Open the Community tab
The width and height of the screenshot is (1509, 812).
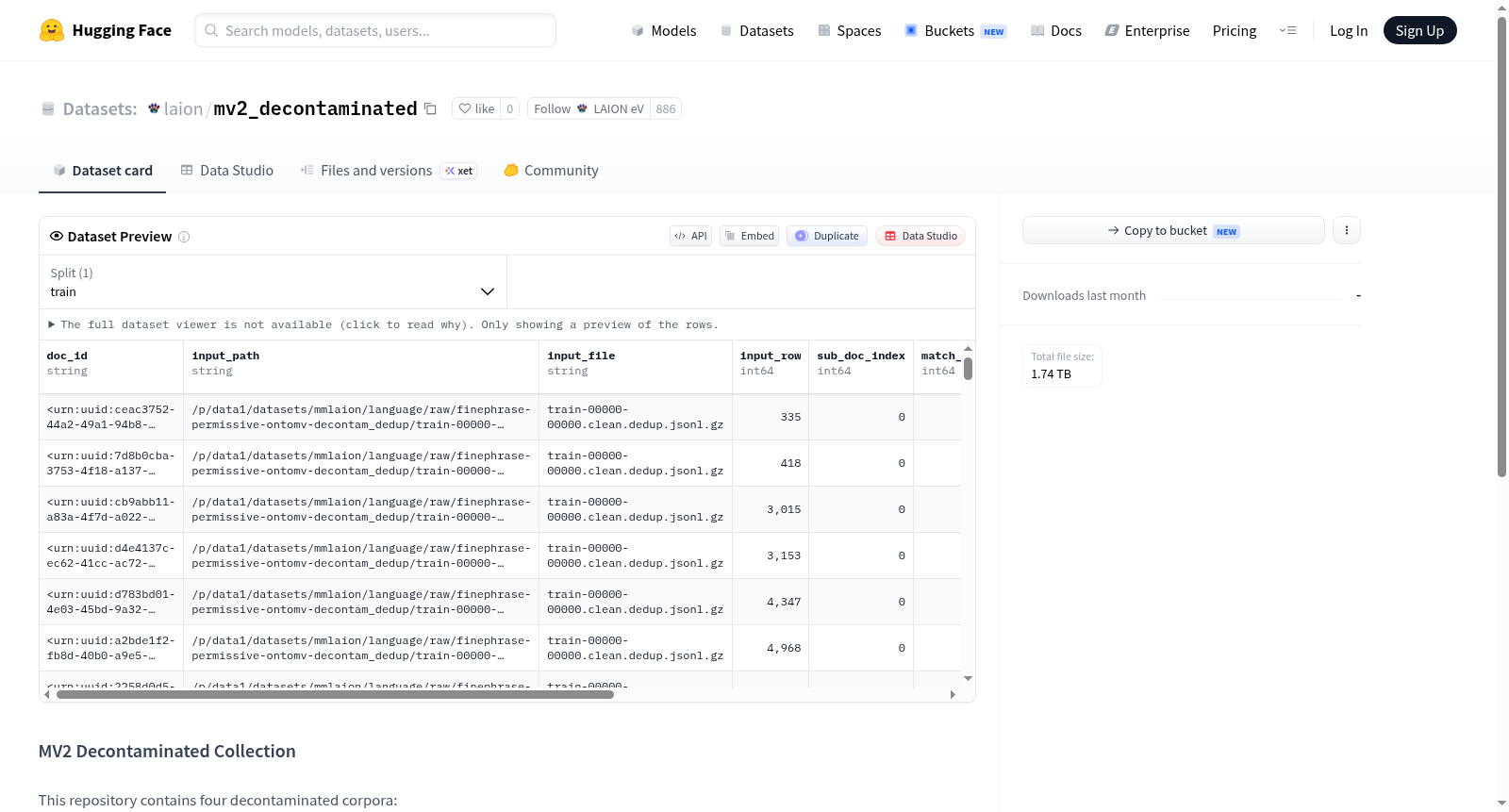552,171
